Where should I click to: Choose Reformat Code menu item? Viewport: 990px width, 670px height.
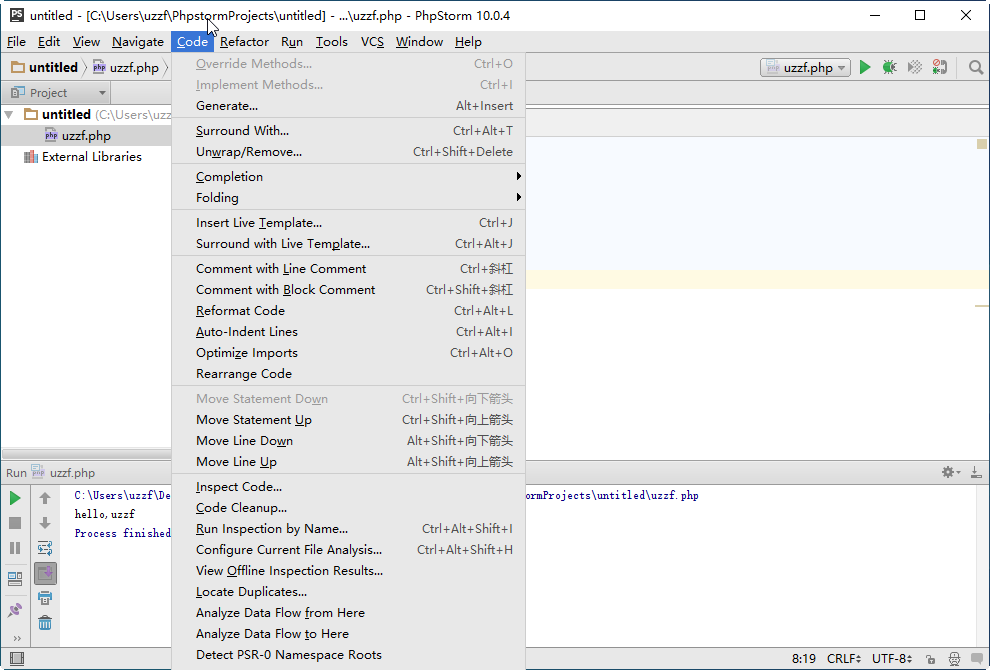[349, 311]
